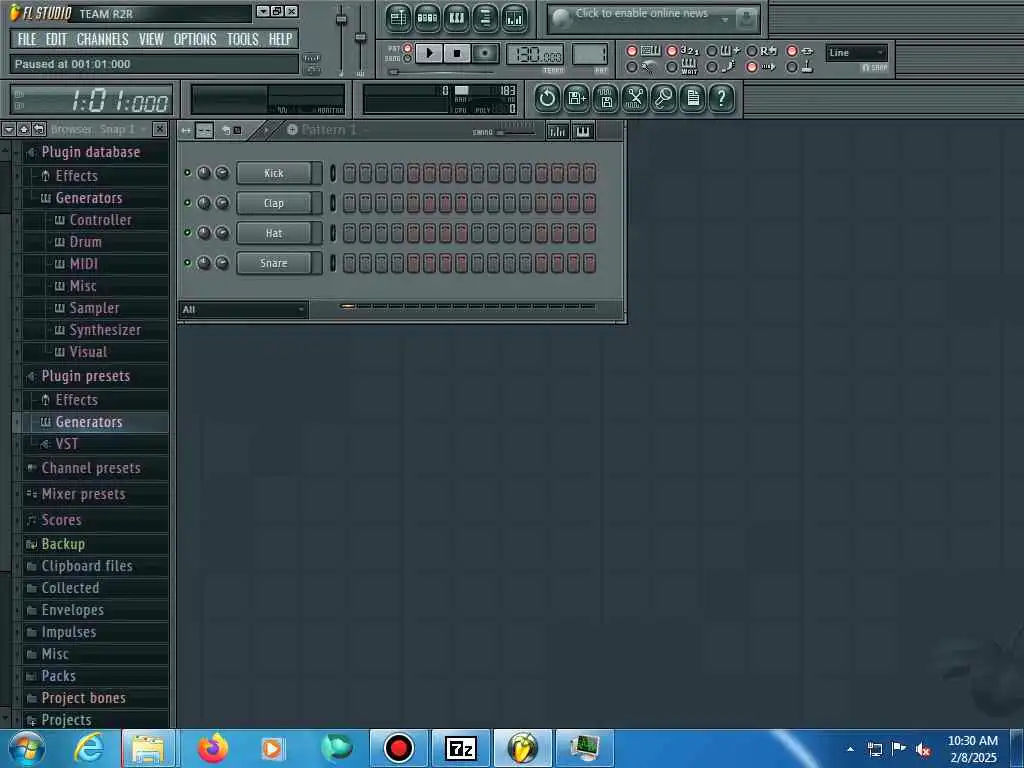The height and width of the screenshot is (768, 1024).
Task: Click the question mark help icon
Action: [x=722, y=99]
